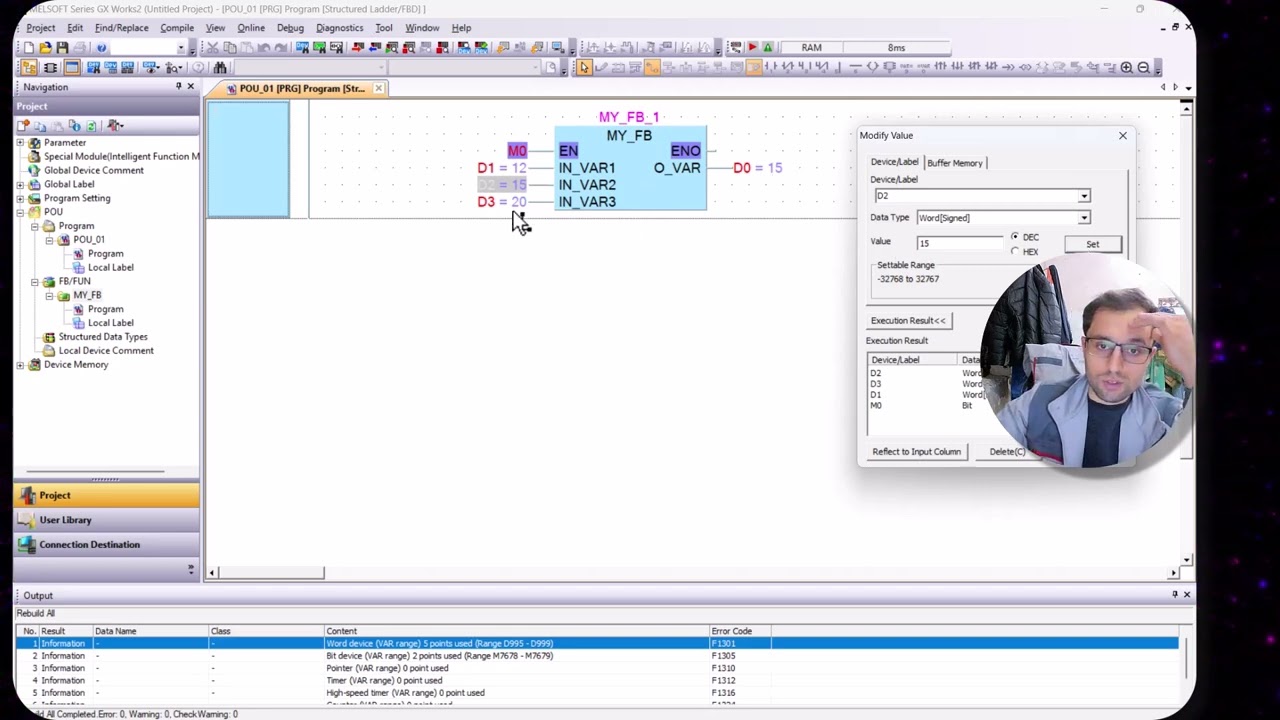Click the Value input field
Screen dimensions: 1280x720
tap(960, 243)
